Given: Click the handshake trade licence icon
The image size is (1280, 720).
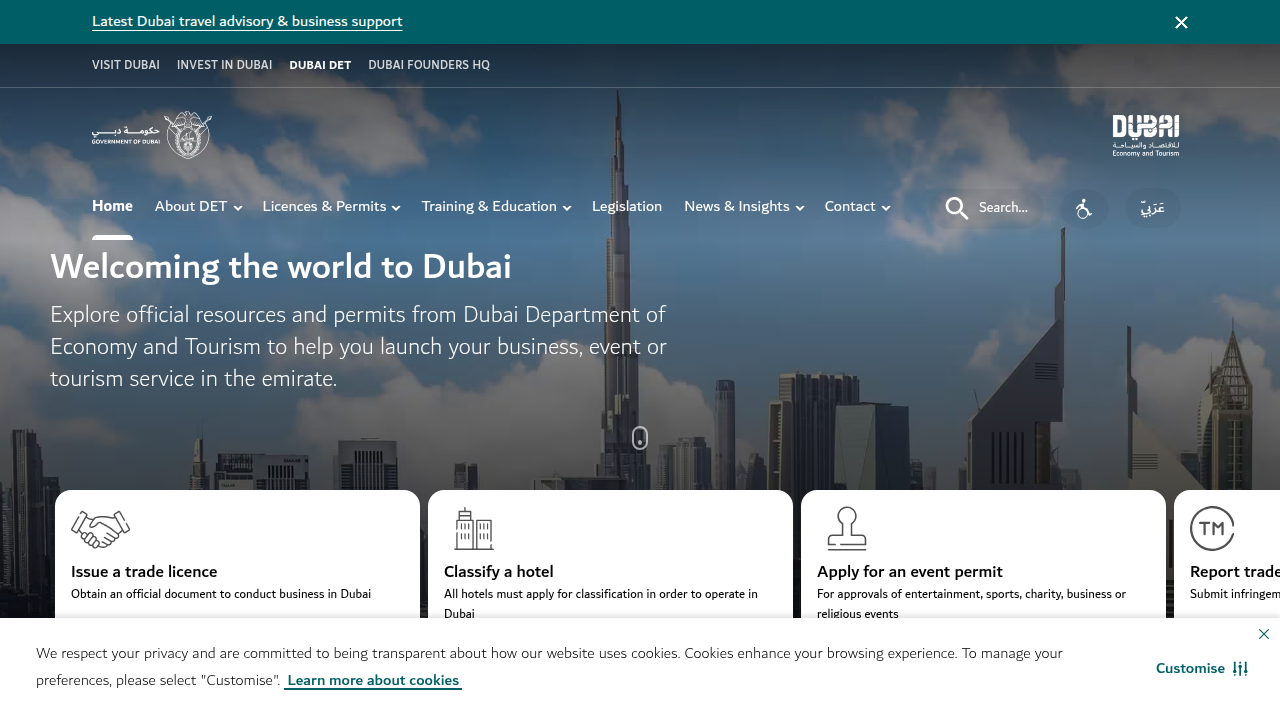Looking at the screenshot, I should tap(101, 529).
